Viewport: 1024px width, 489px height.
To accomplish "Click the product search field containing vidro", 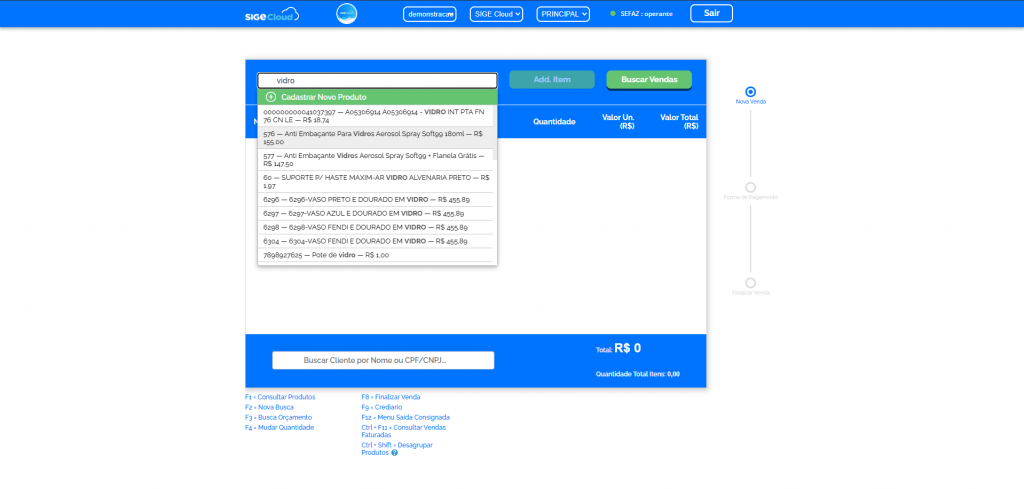I will [x=377, y=81].
